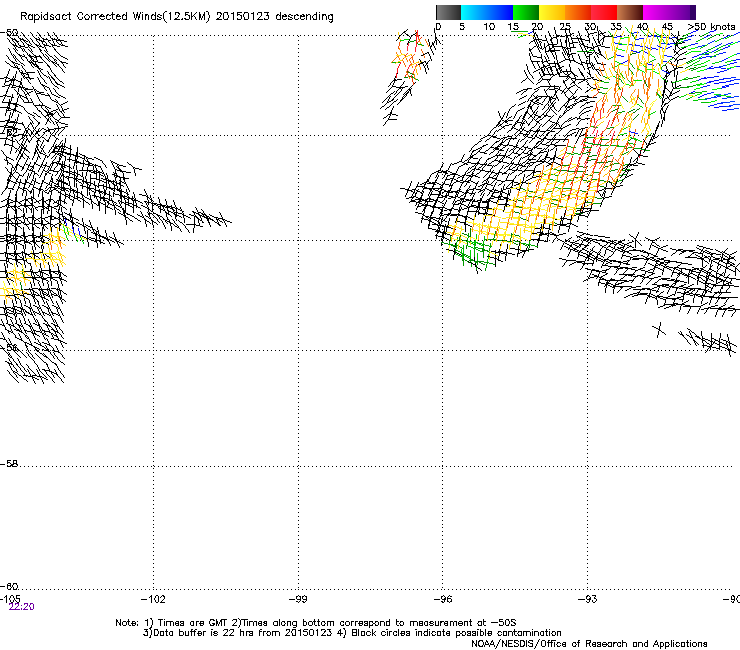
Task: Click the '20150123' date in the title
Action: pos(243,17)
